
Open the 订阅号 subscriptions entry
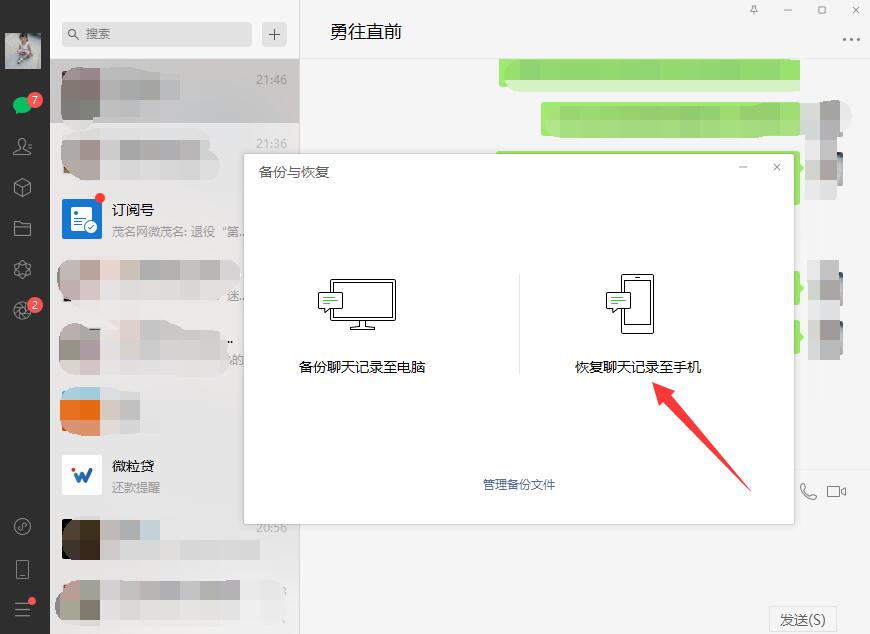(150, 217)
